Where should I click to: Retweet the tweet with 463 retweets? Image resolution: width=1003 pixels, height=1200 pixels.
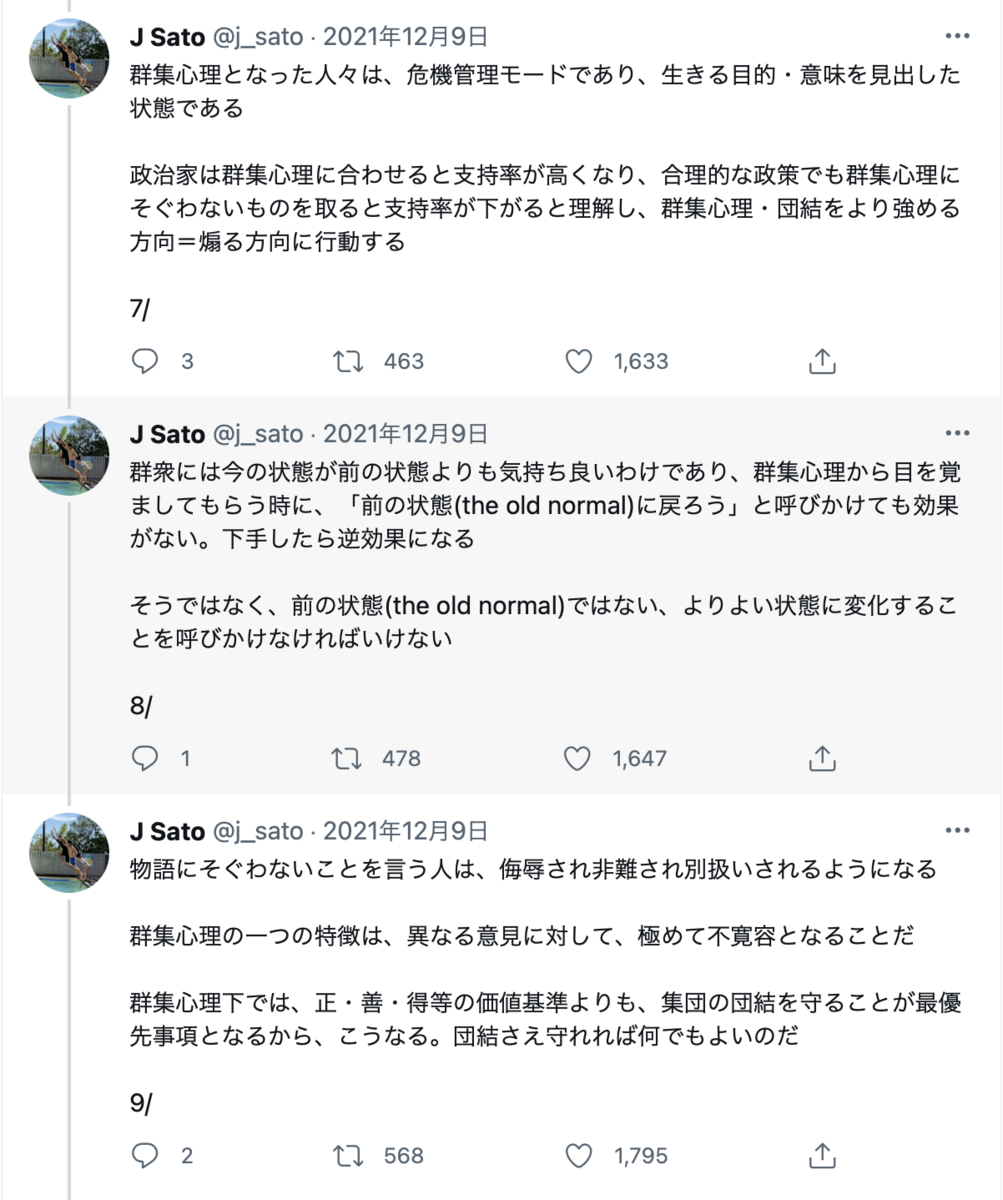coord(347,361)
